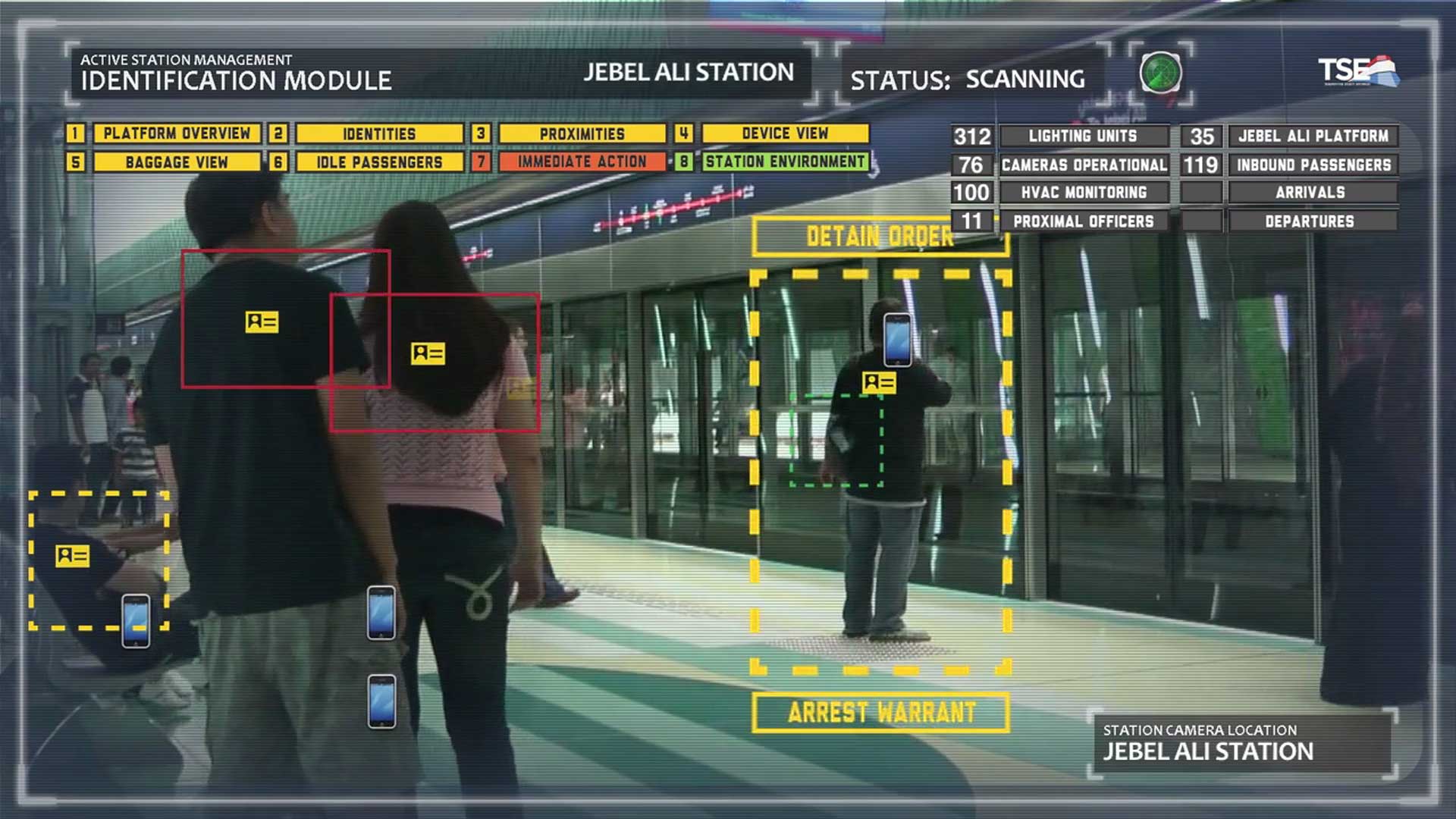Click the Active Station Management subtitle

pyautogui.click(x=186, y=59)
